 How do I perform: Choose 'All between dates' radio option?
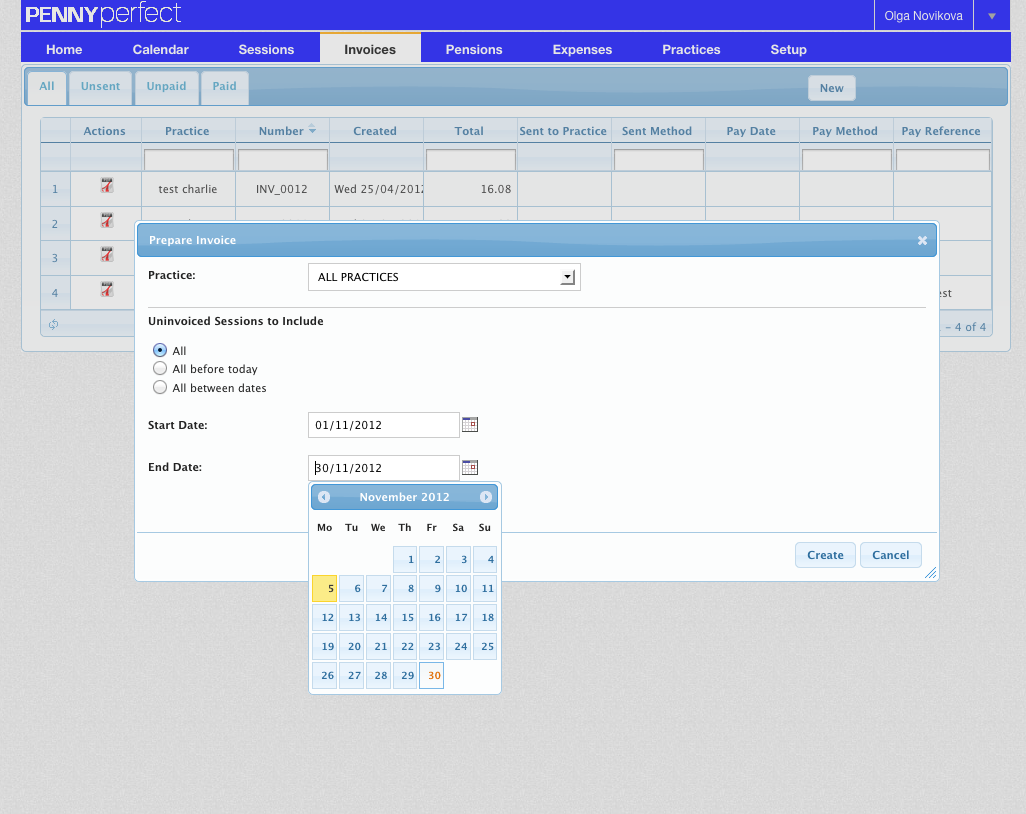pyautogui.click(x=160, y=388)
